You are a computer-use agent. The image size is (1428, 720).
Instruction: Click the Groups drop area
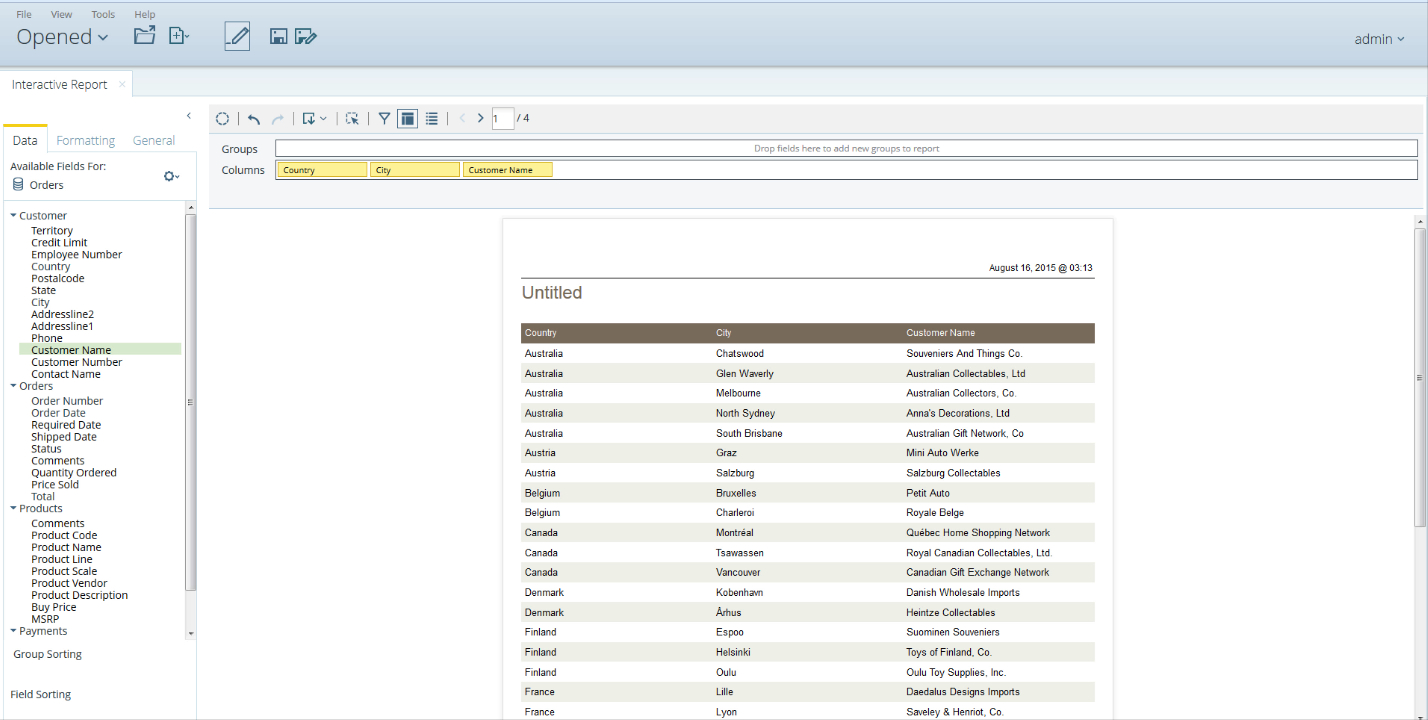coord(846,149)
